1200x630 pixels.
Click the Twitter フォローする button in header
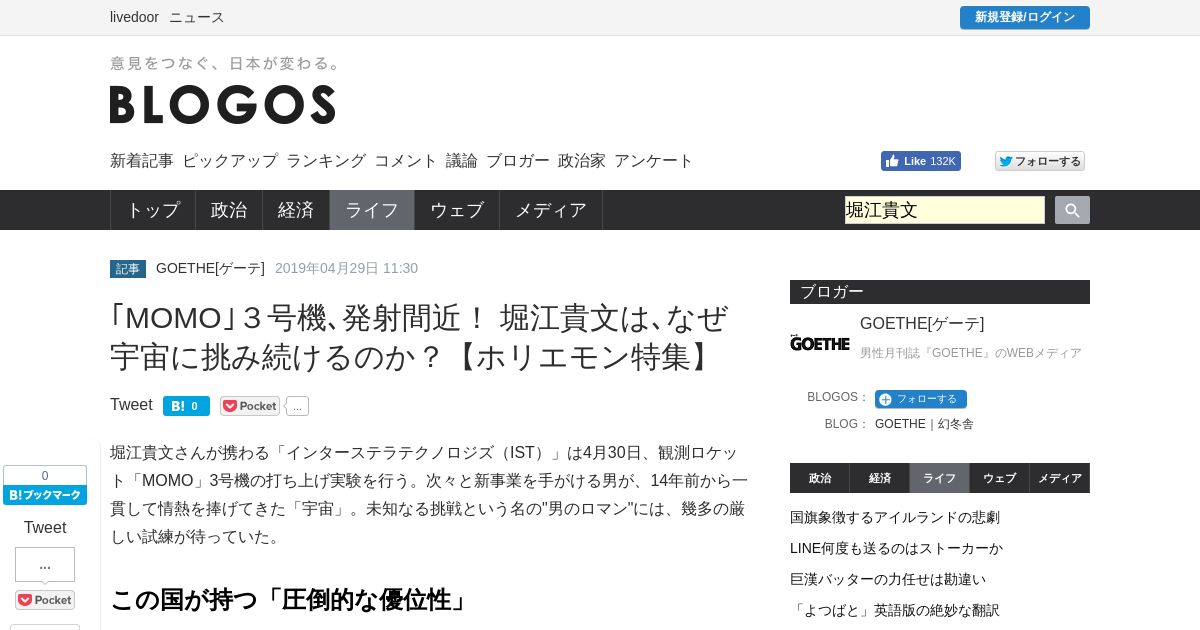pyautogui.click(x=1040, y=161)
